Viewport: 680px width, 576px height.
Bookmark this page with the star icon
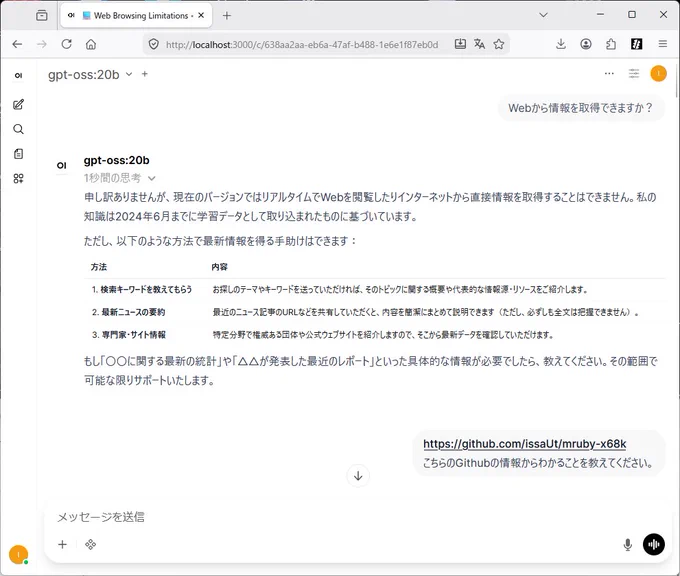499,44
